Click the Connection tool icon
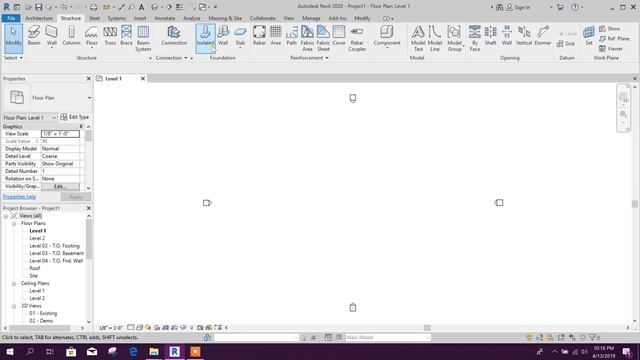Screen dimensions: 640x360 tap(174, 36)
